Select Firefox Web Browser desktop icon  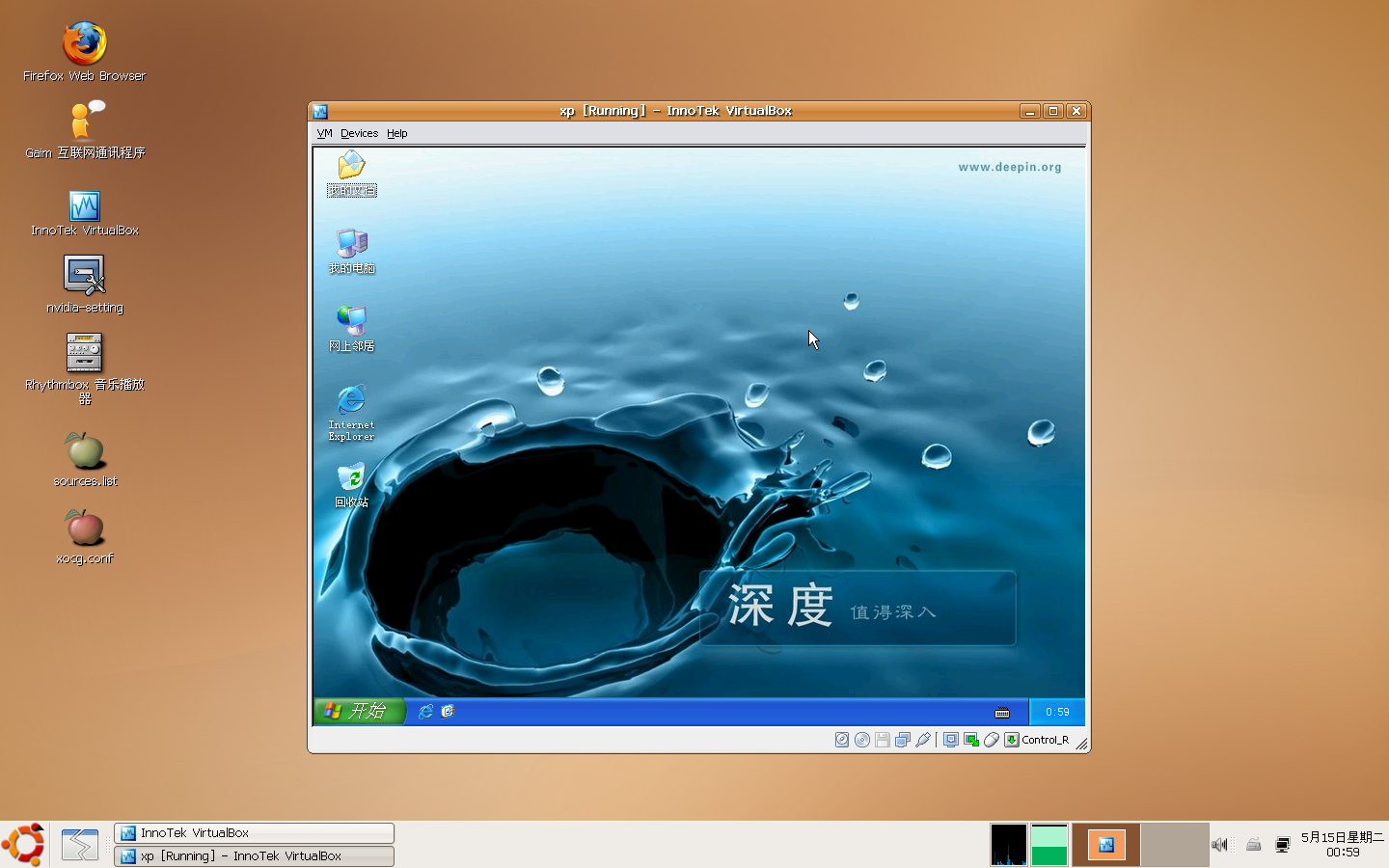click(85, 52)
